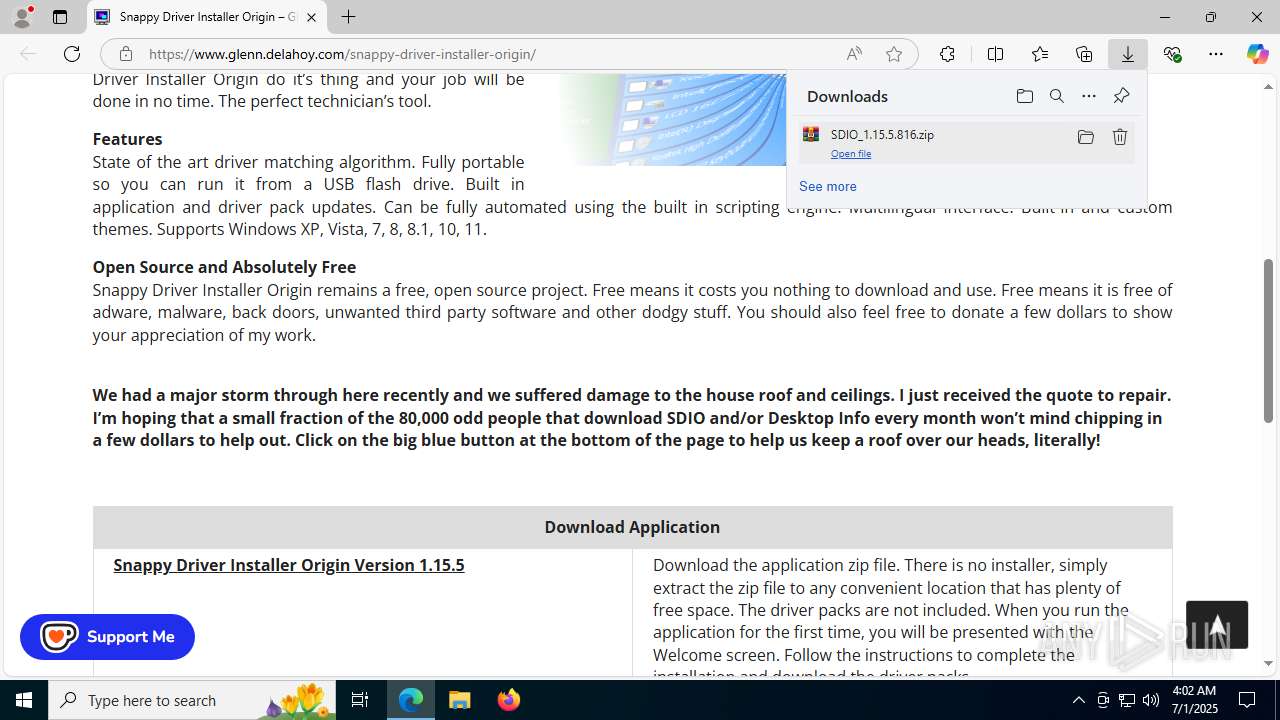
Task: Search downloads in Downloads panel
Action: pyautogui.click(x=1056, y=96)
